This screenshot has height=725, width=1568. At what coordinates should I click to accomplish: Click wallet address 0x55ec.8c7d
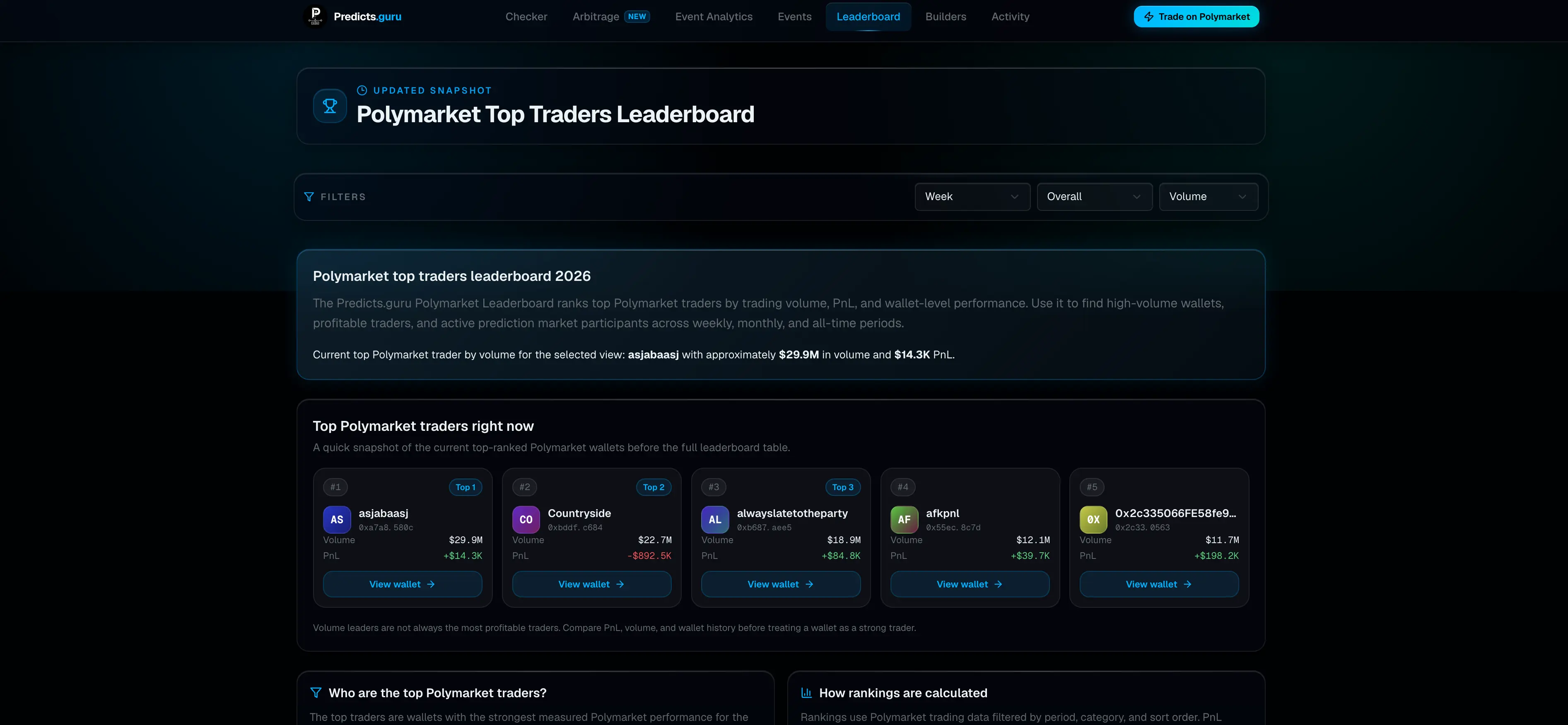coord(953,528)
